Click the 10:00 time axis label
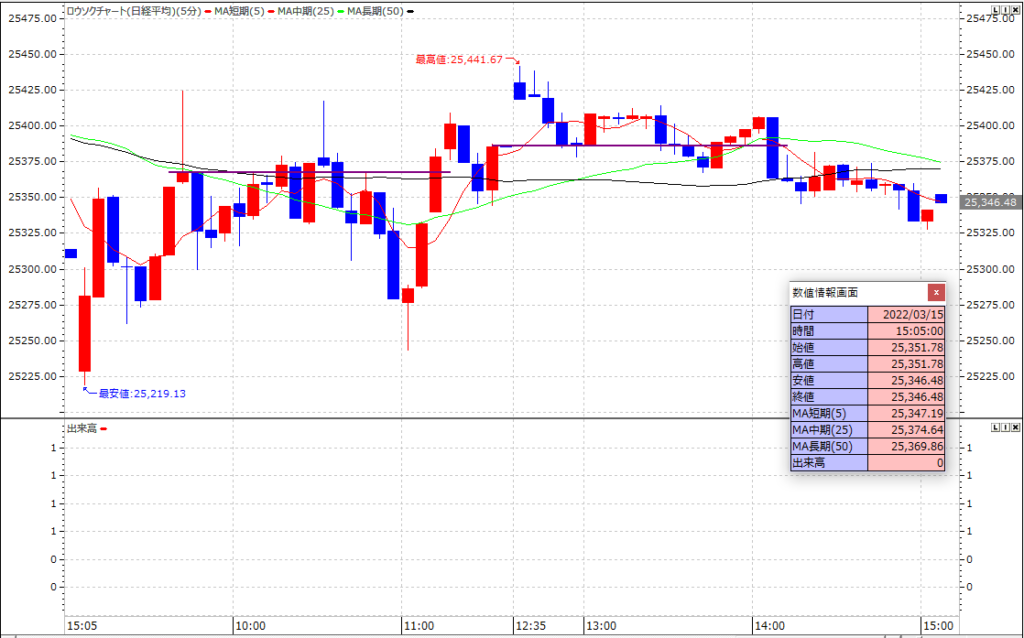 tap(250, 626)
